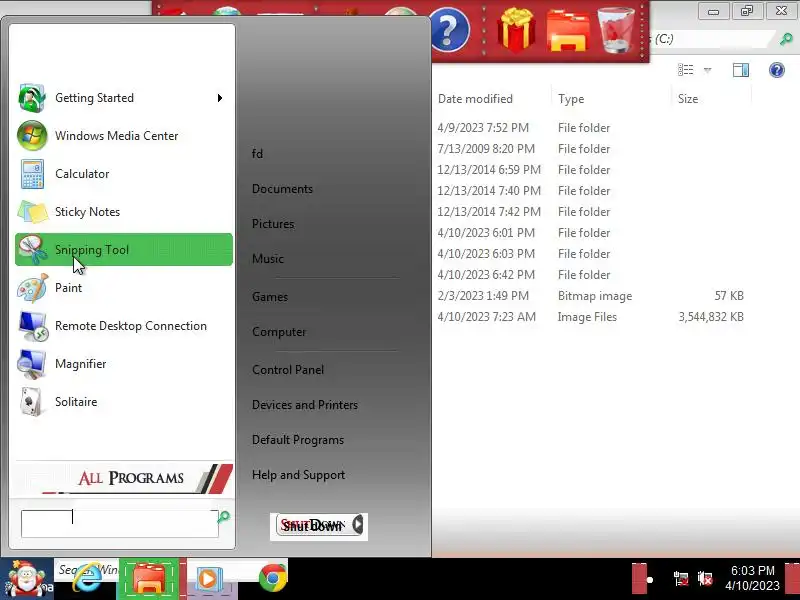This screenshot has height=600, width=800.
Task: Click the Windows Media Center logo icon
Action: tap(32, 136)
